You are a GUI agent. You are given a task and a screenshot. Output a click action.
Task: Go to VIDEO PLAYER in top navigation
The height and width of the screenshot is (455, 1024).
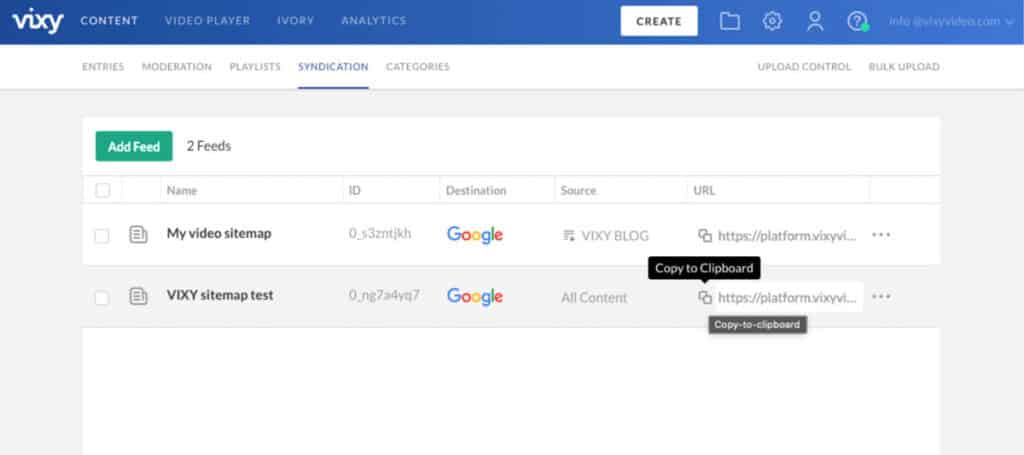pos(207,21)
